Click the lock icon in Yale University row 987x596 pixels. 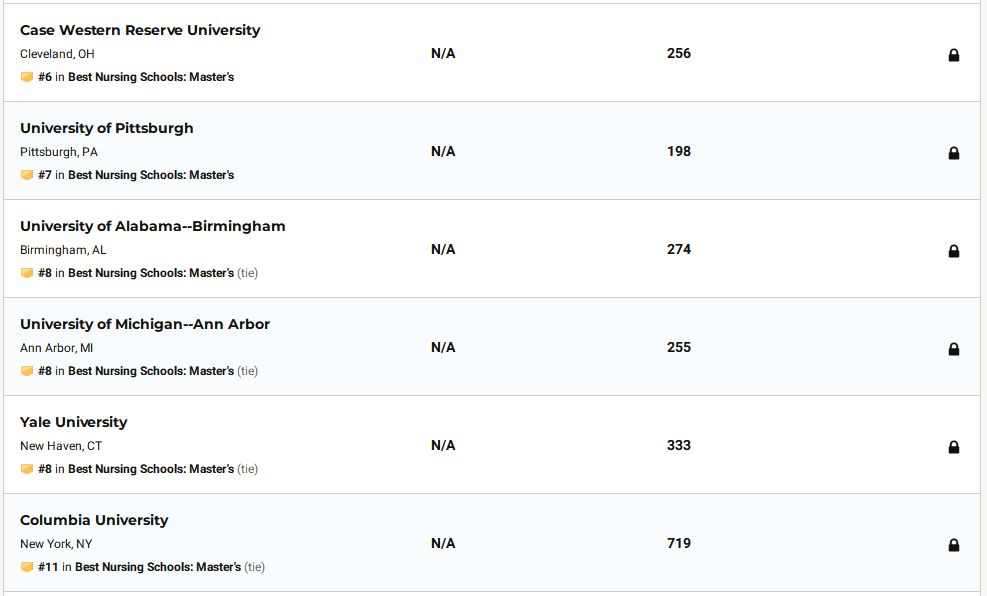[x=954, y=447]
